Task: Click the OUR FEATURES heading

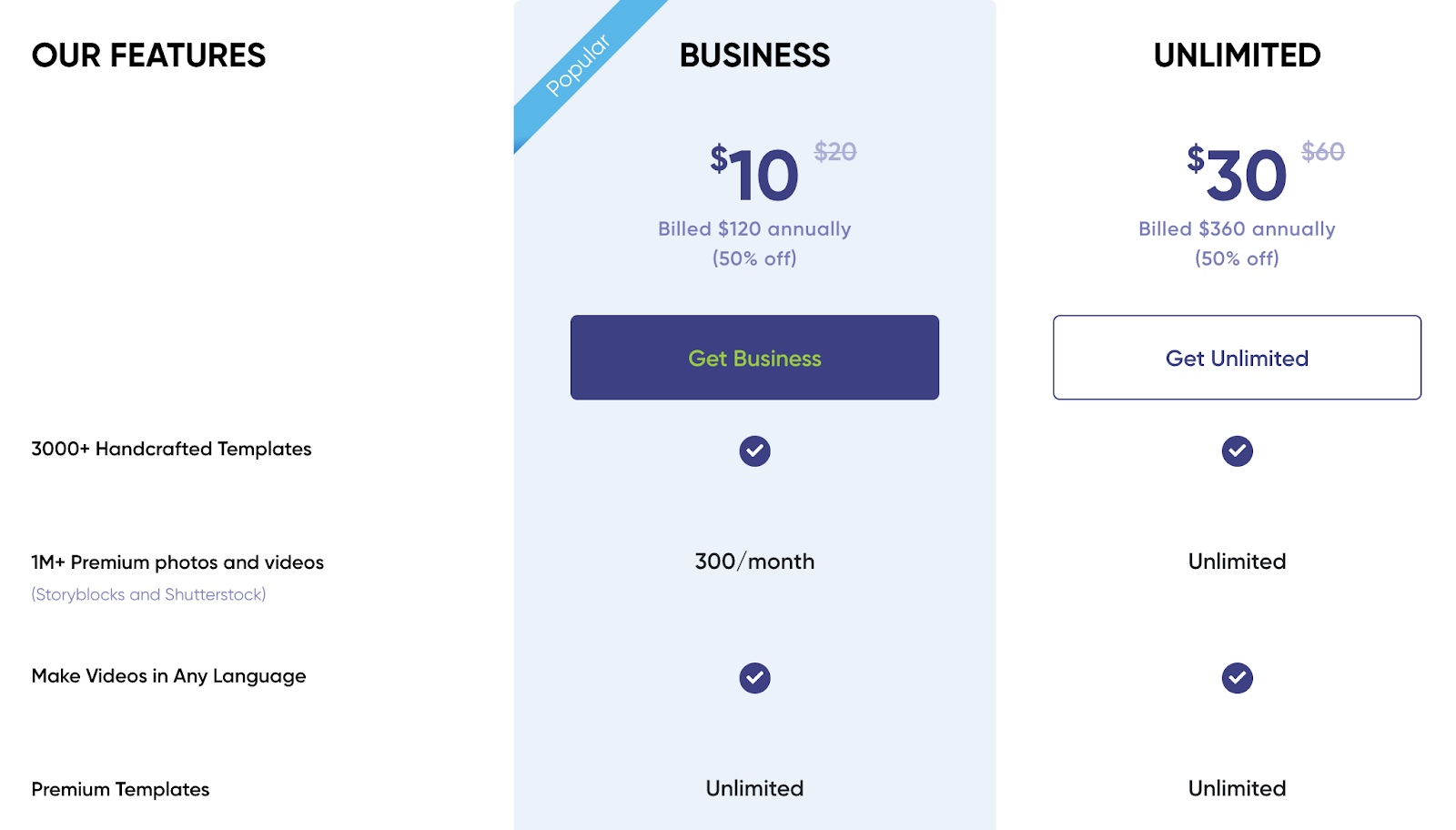Action: pos(148,56)
